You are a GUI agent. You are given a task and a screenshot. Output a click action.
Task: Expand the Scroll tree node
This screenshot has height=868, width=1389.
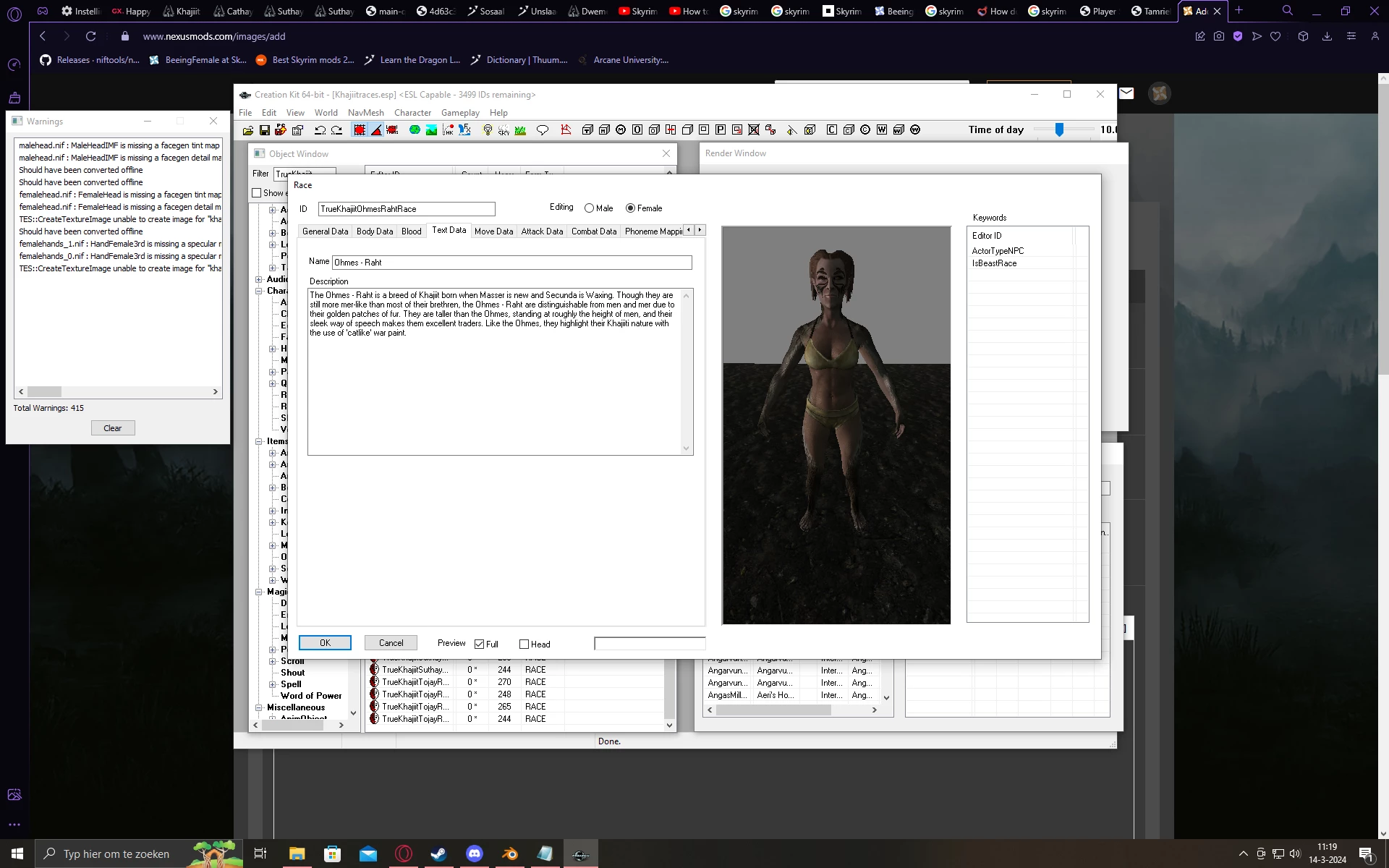pos(273,661)
